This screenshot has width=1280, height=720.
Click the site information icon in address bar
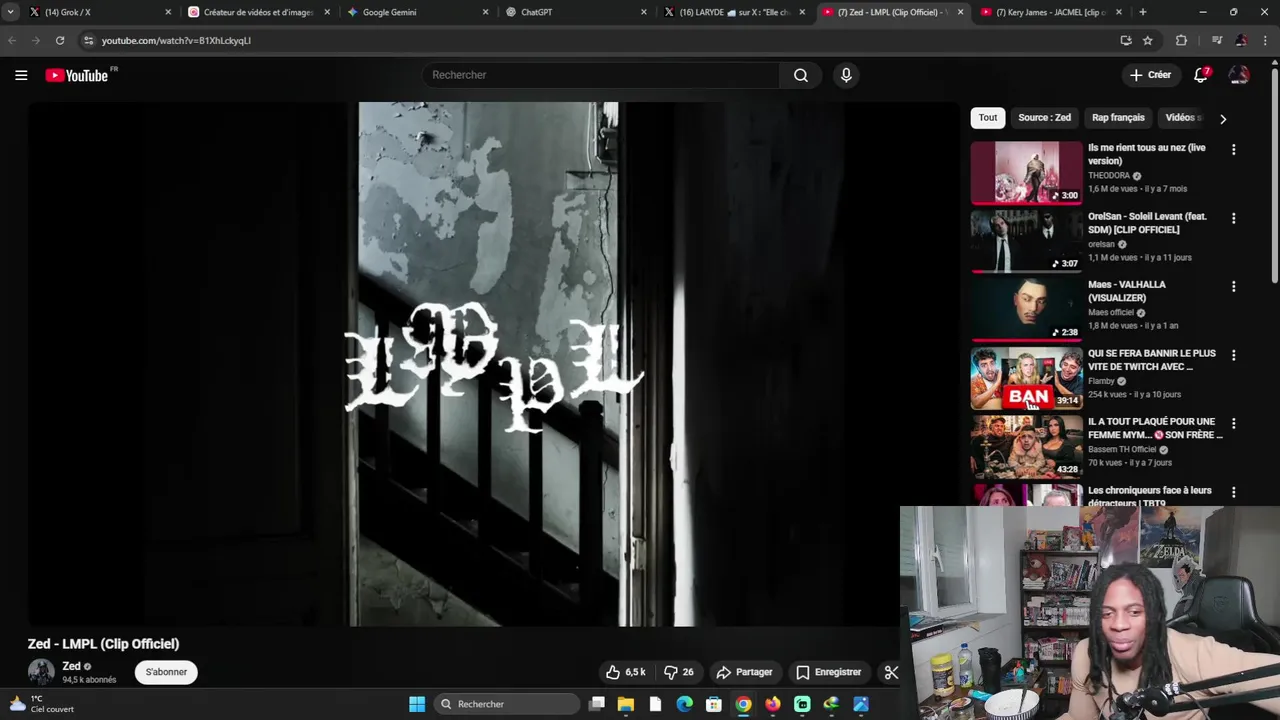88,41
